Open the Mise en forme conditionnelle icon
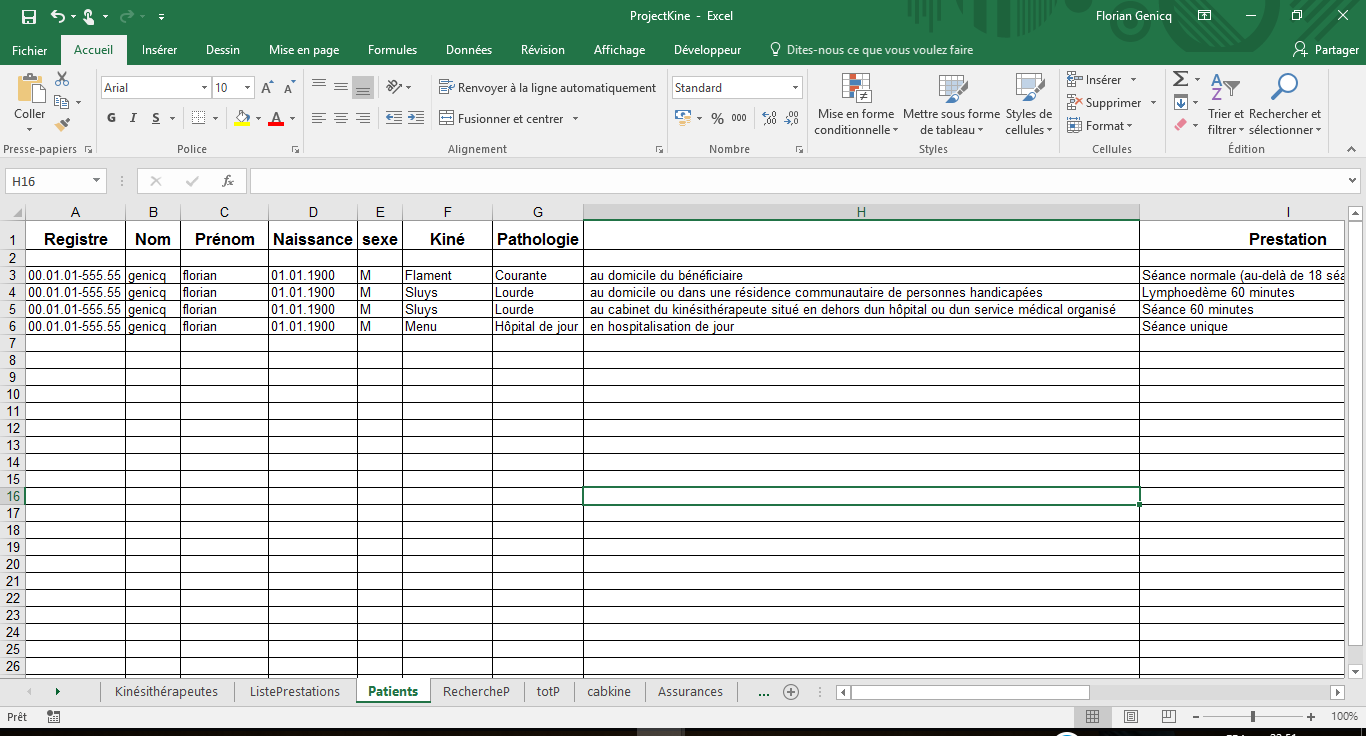The height and width of the screenshot is (736, 1366). [x=855, y=88]
